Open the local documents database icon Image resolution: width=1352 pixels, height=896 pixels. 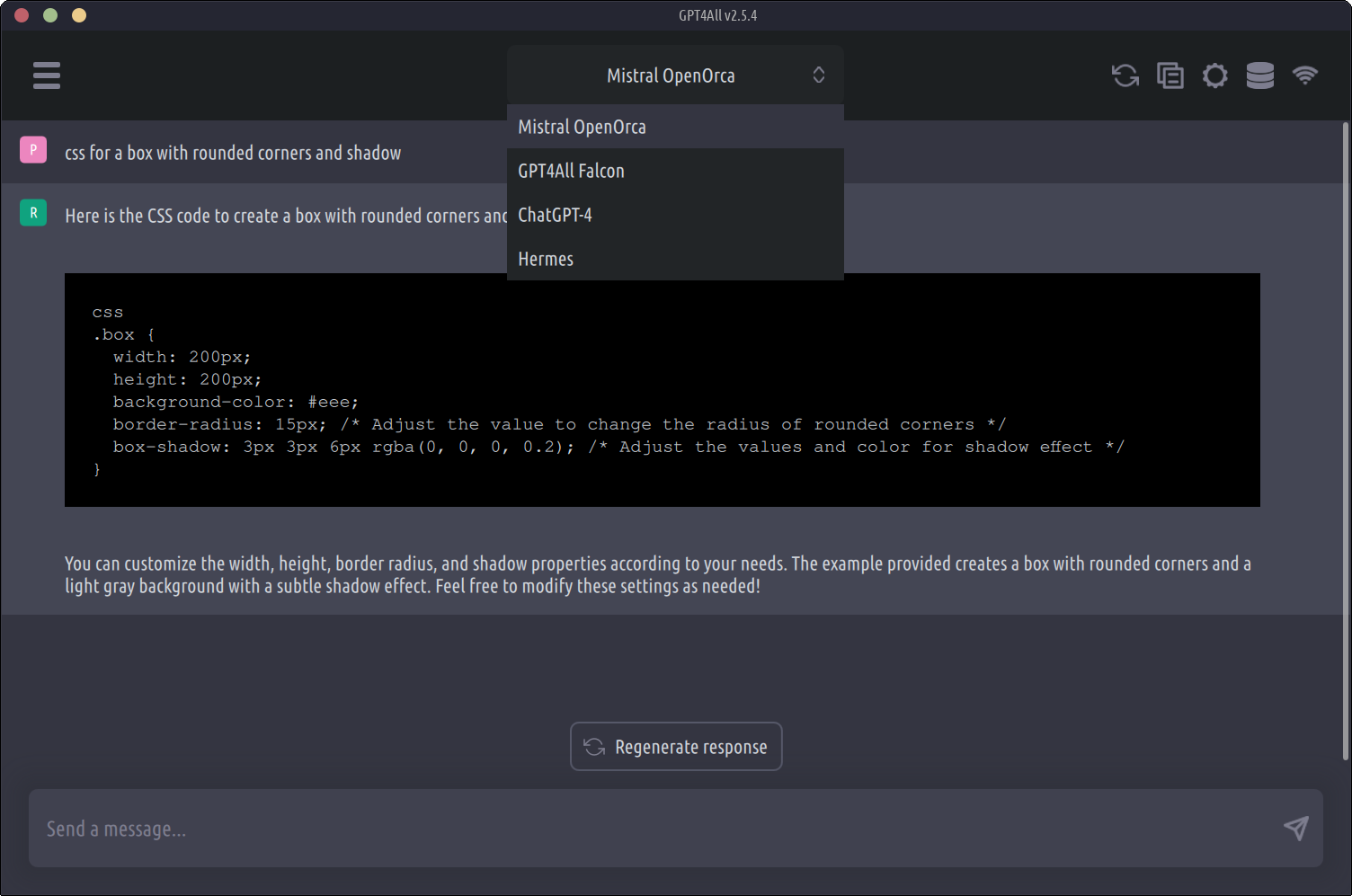click(1260, 75)
